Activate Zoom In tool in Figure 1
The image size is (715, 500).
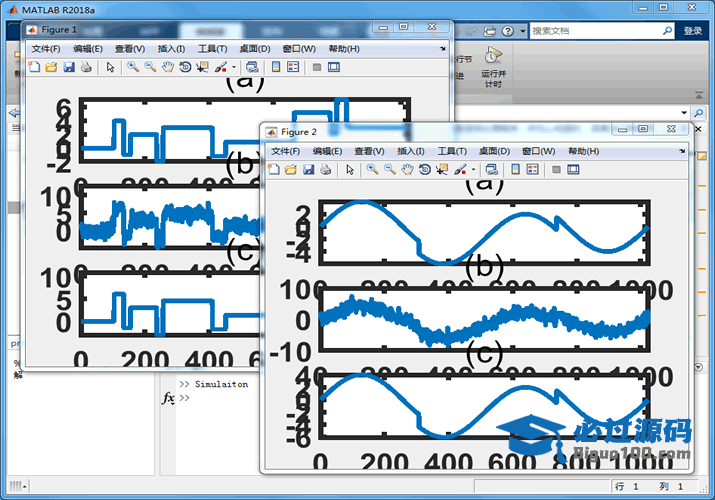click(133, 67)
